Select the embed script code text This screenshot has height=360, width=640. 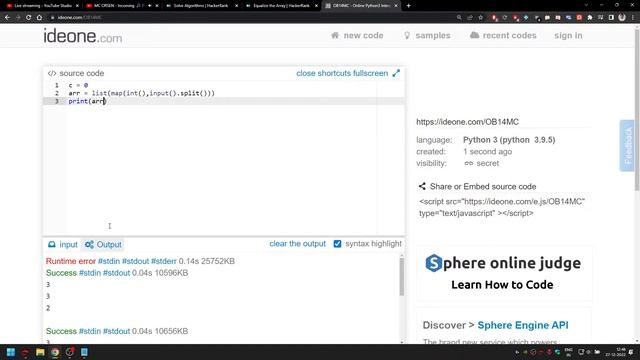point(502,207)
